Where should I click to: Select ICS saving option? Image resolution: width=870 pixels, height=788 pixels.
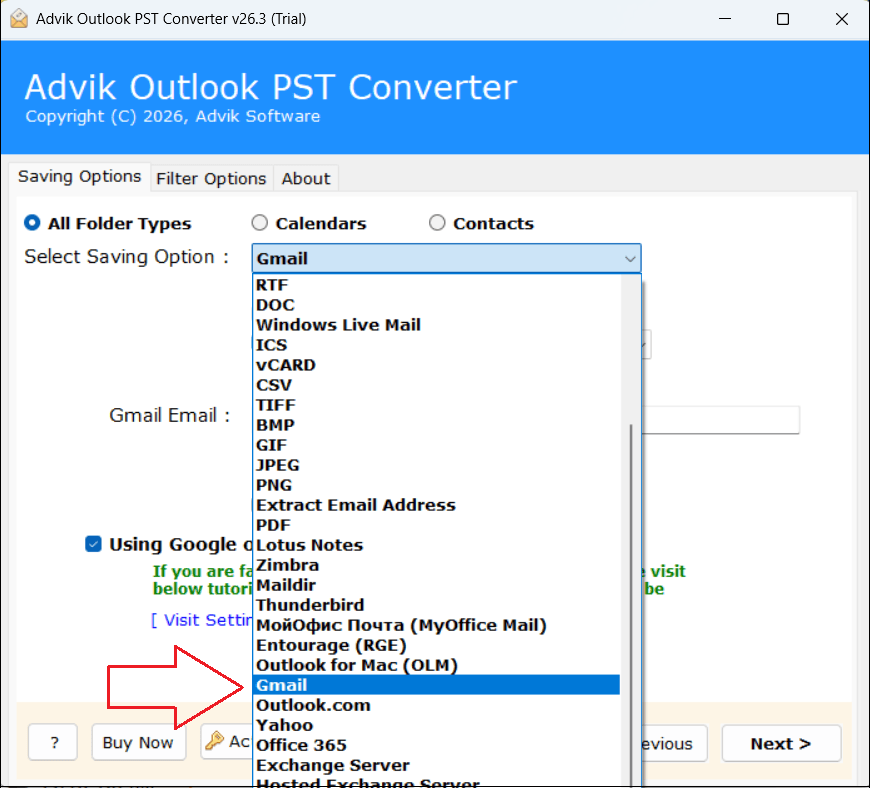(436, 345)
